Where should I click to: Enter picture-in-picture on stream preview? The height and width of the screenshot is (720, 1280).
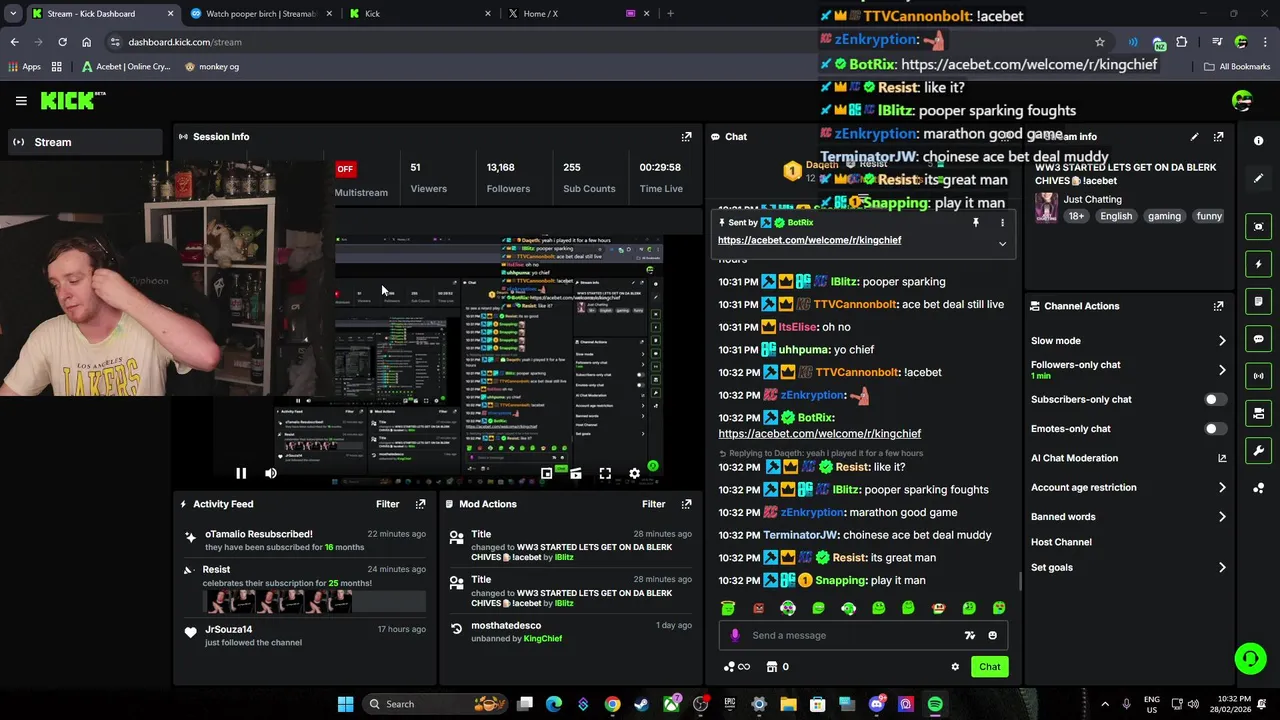pos(547,474)
